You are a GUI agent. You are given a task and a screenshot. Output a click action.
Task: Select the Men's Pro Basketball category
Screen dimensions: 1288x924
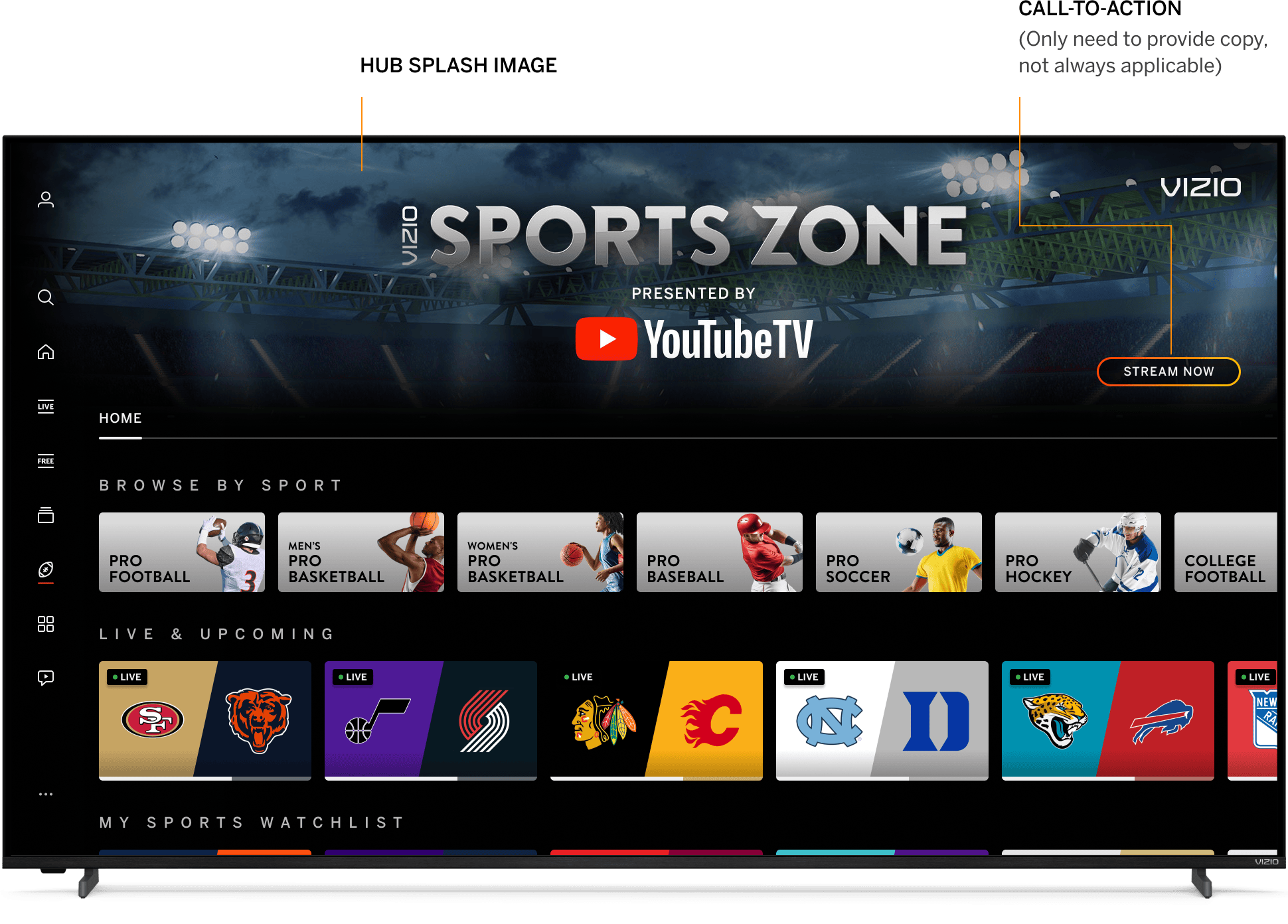[x=361, y=552]
